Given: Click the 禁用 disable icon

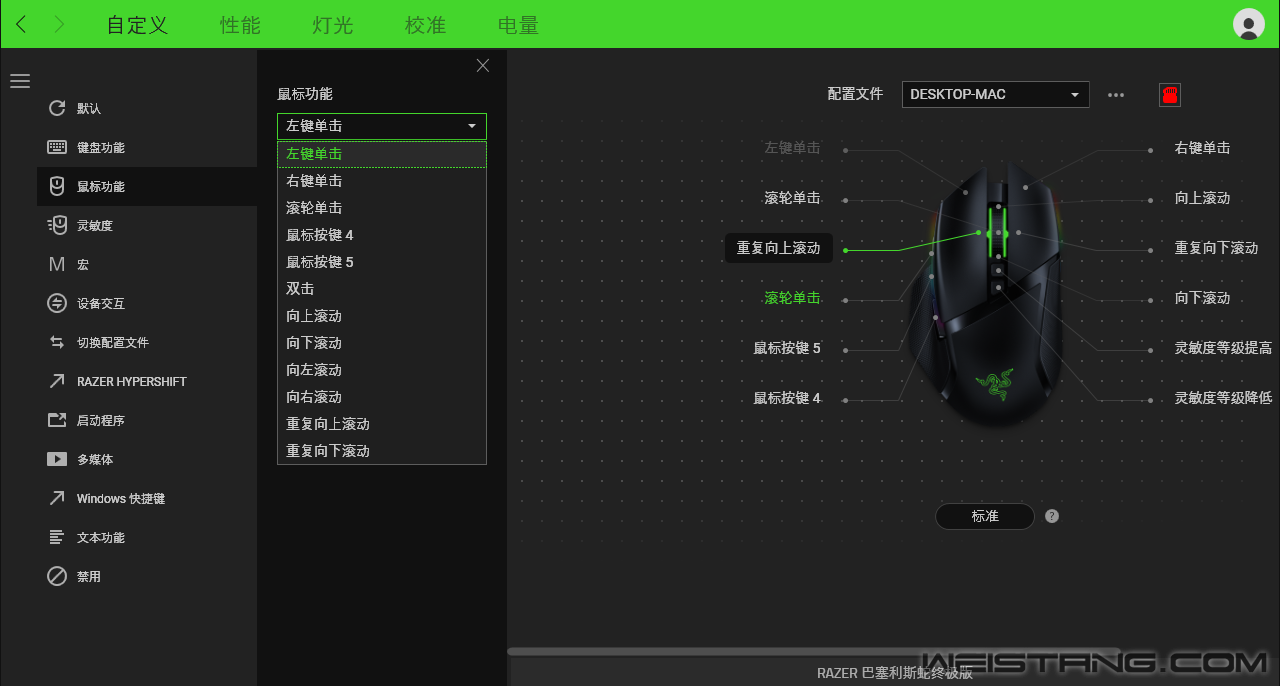Looking at the screenshot, I should (57, 577).
